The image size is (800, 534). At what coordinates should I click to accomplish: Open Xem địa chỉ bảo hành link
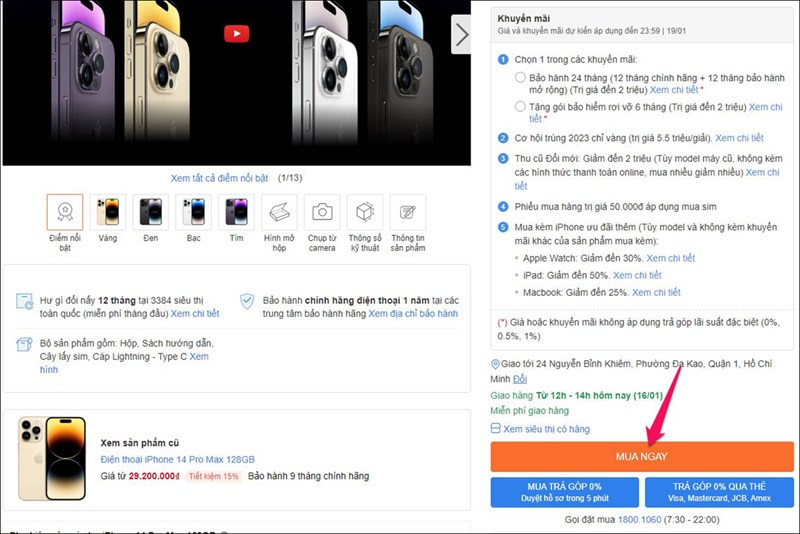[x=413, y=314]
